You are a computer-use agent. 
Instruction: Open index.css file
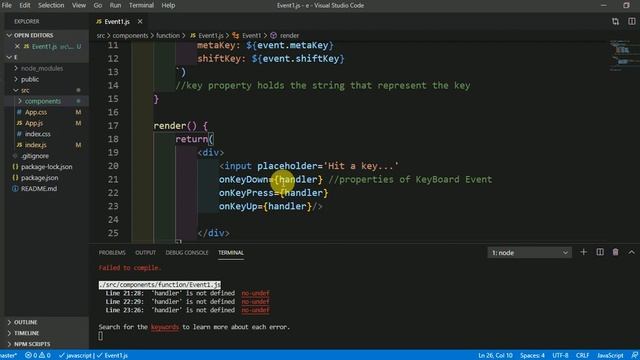38,134
